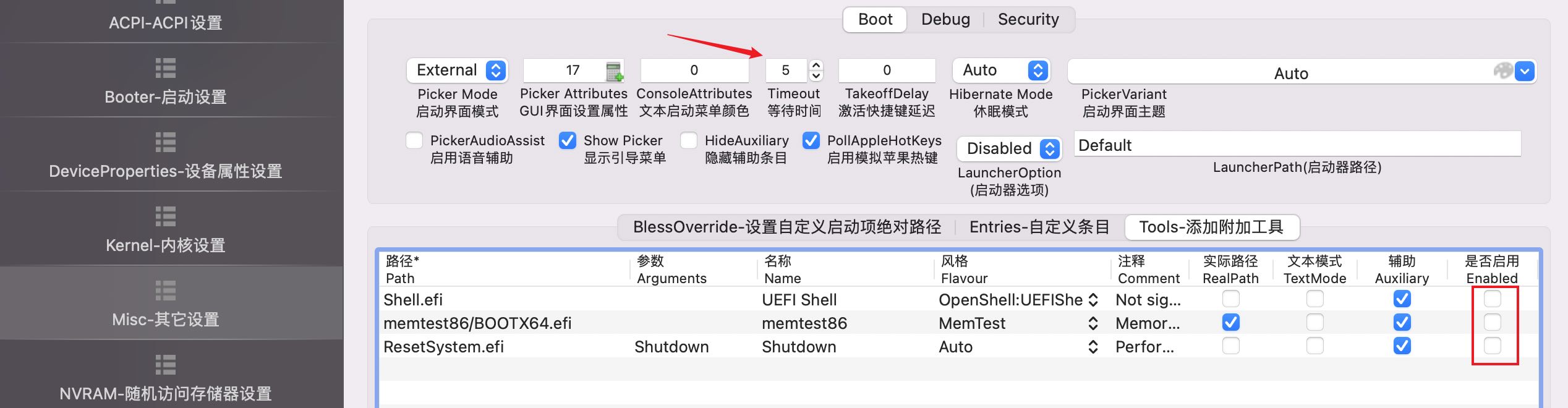Open the LauncherOption Disabled dropdown
Image resolution: width=1568 pixels, height=408 pixels.
(x=1009, y=148)
